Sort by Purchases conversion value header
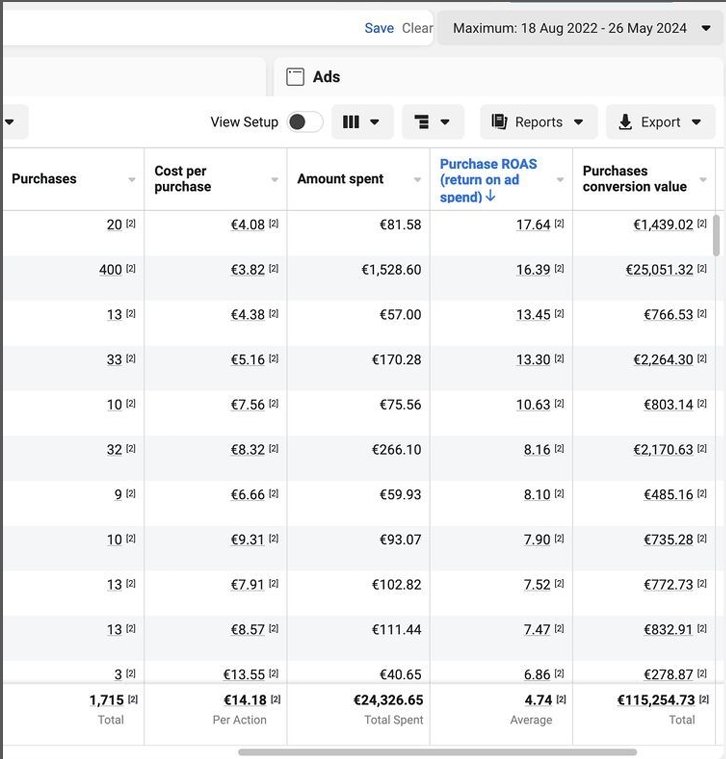 [634, 179]
